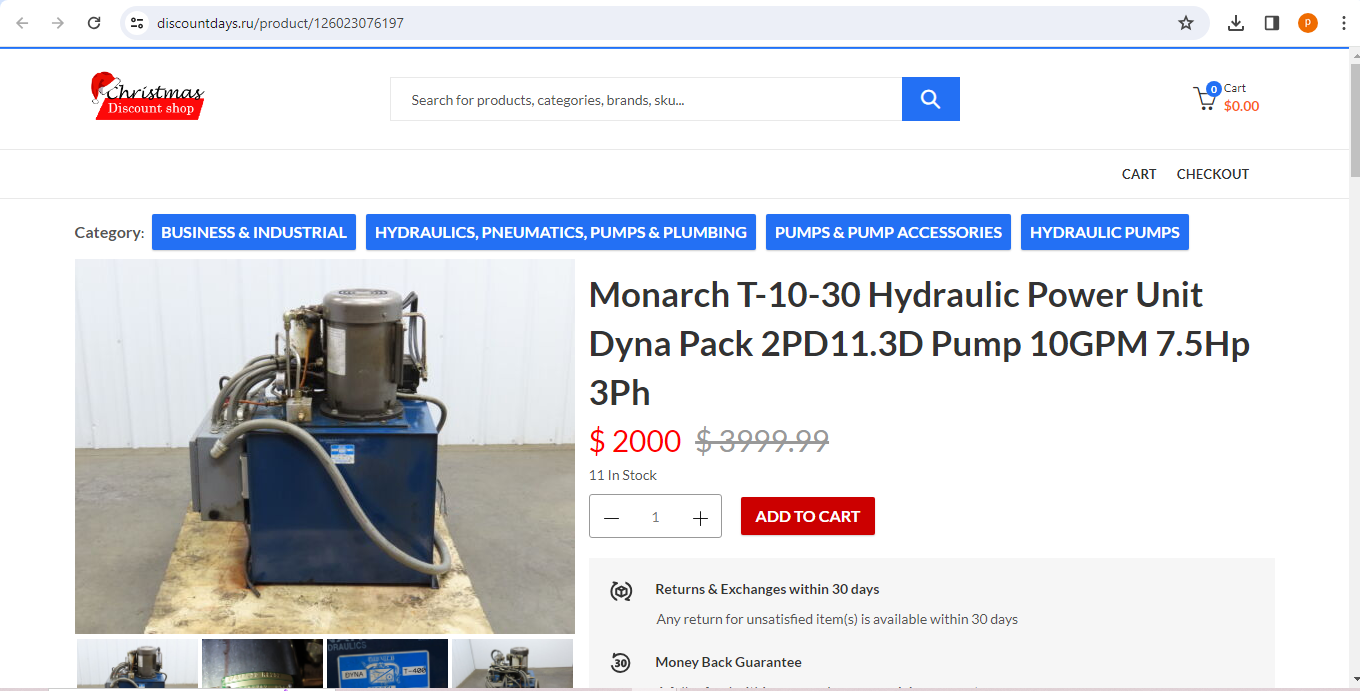Open browser downloads
The width and height of the screenshot is (1360, 691).
[x=1236, y=23]
